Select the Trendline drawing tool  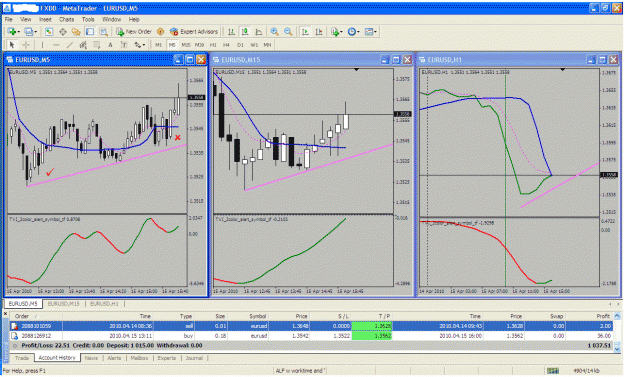[69, 45]
